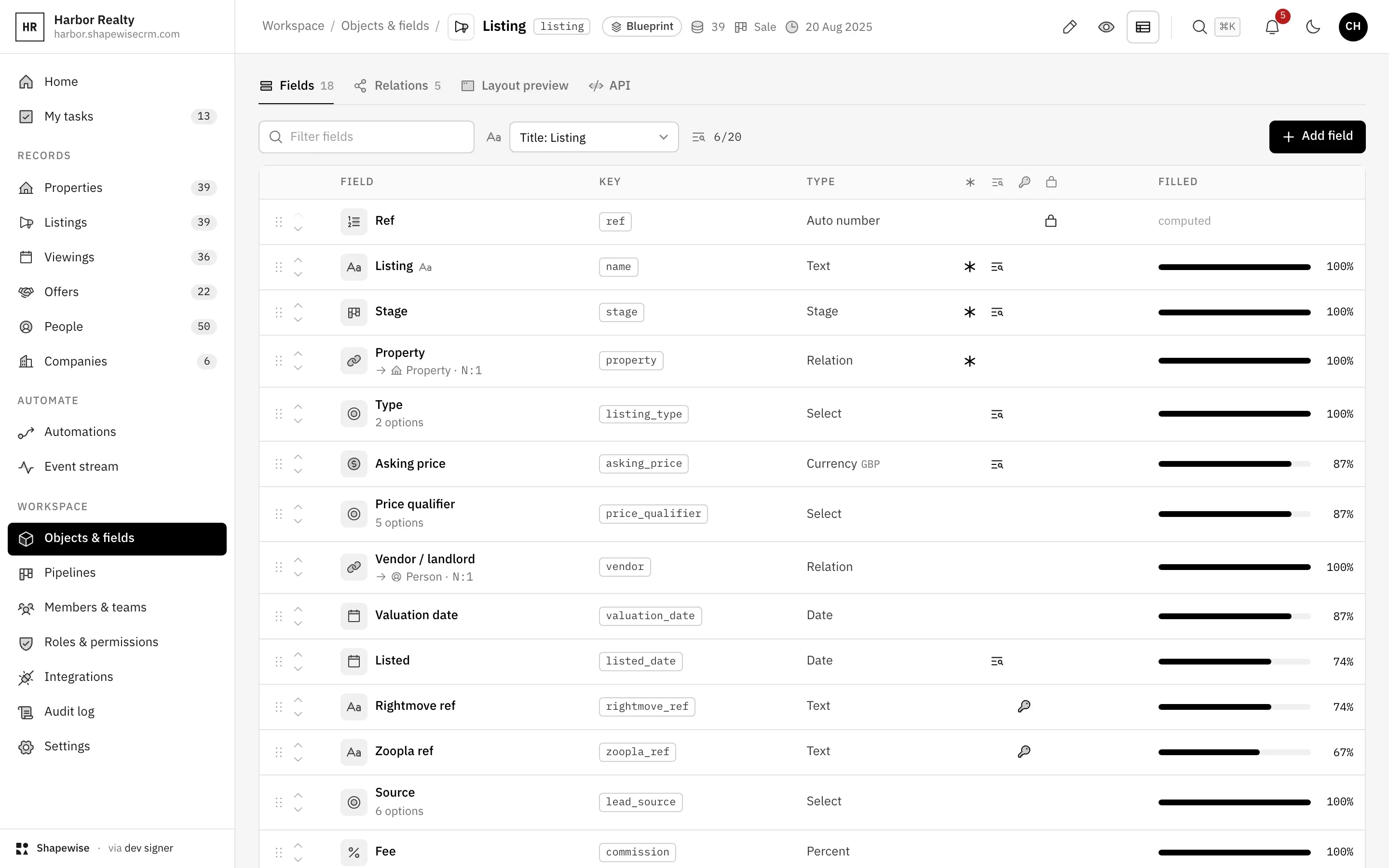Image resolution: width=1389 pixels, height=868 pixels.
Task: Focus the Filter fields search box
Action: coord(366,136)
